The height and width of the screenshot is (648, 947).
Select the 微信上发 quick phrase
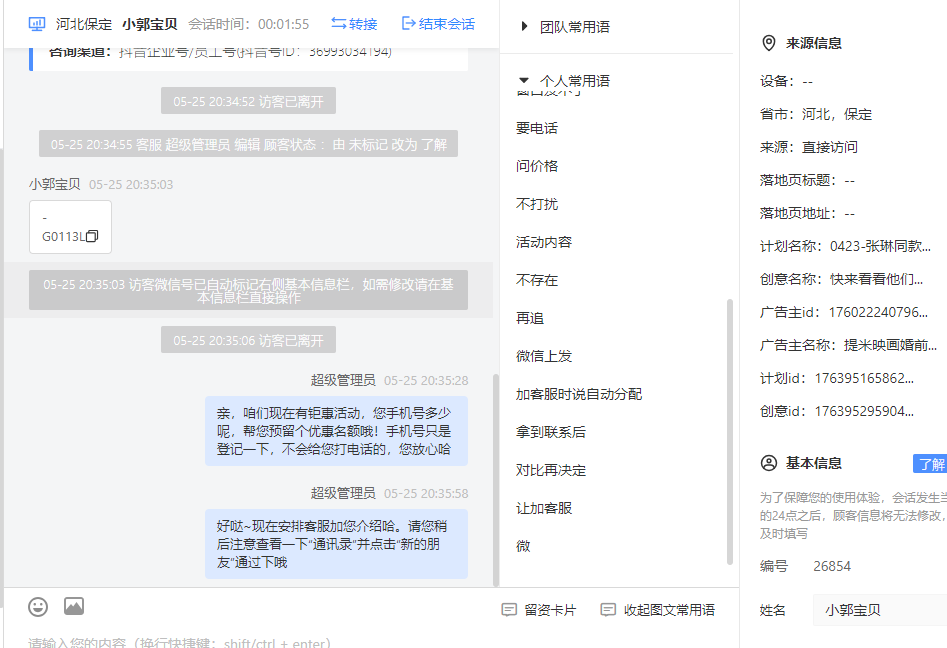(544, 356)
